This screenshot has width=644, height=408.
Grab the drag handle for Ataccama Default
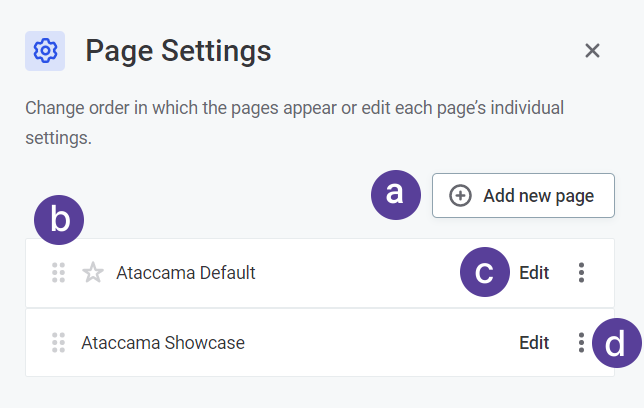click(58, 272)
